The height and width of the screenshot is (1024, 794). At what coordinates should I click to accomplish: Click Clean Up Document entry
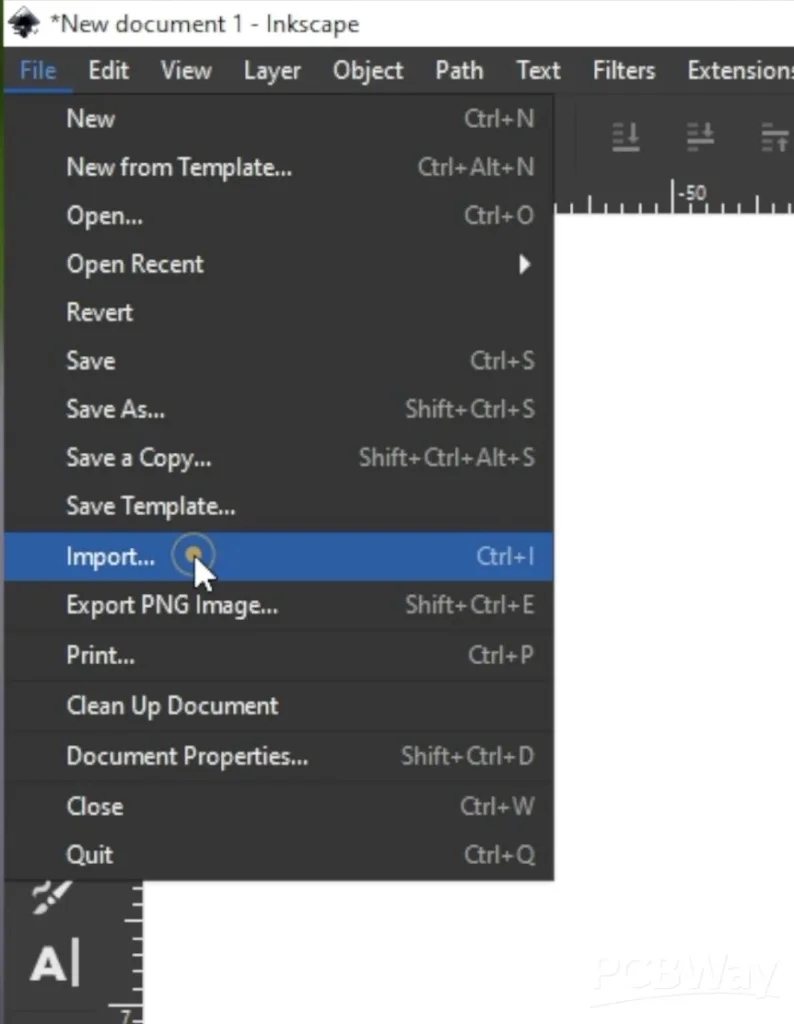[172, 706]
